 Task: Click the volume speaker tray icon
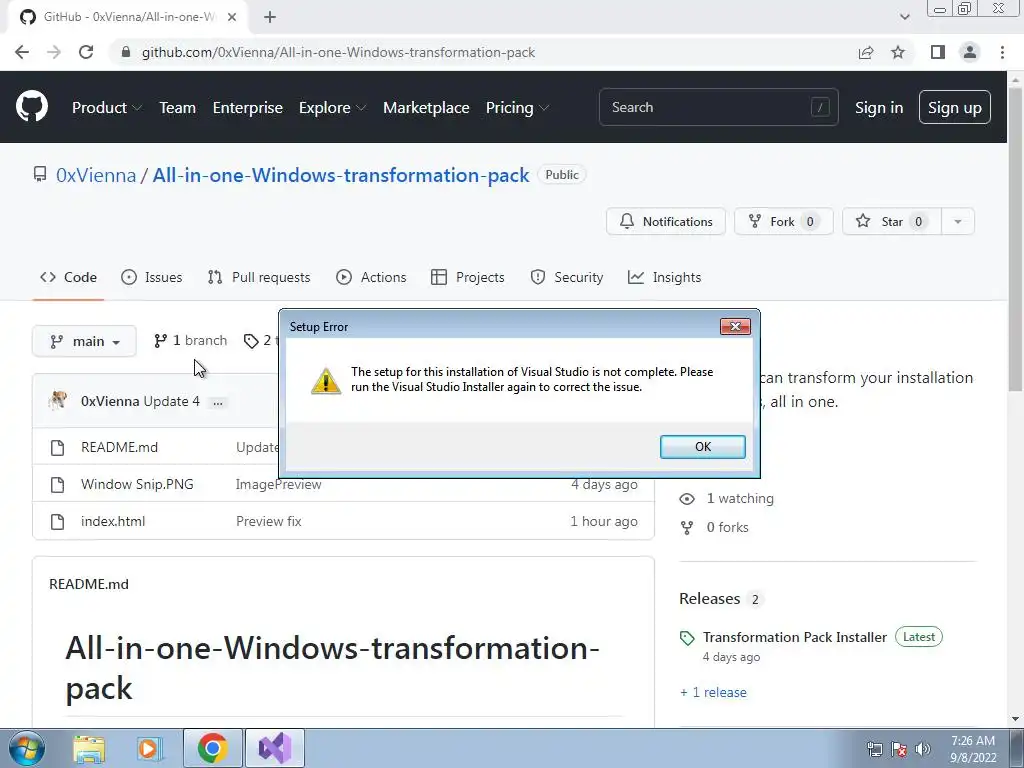pos(923,749)
